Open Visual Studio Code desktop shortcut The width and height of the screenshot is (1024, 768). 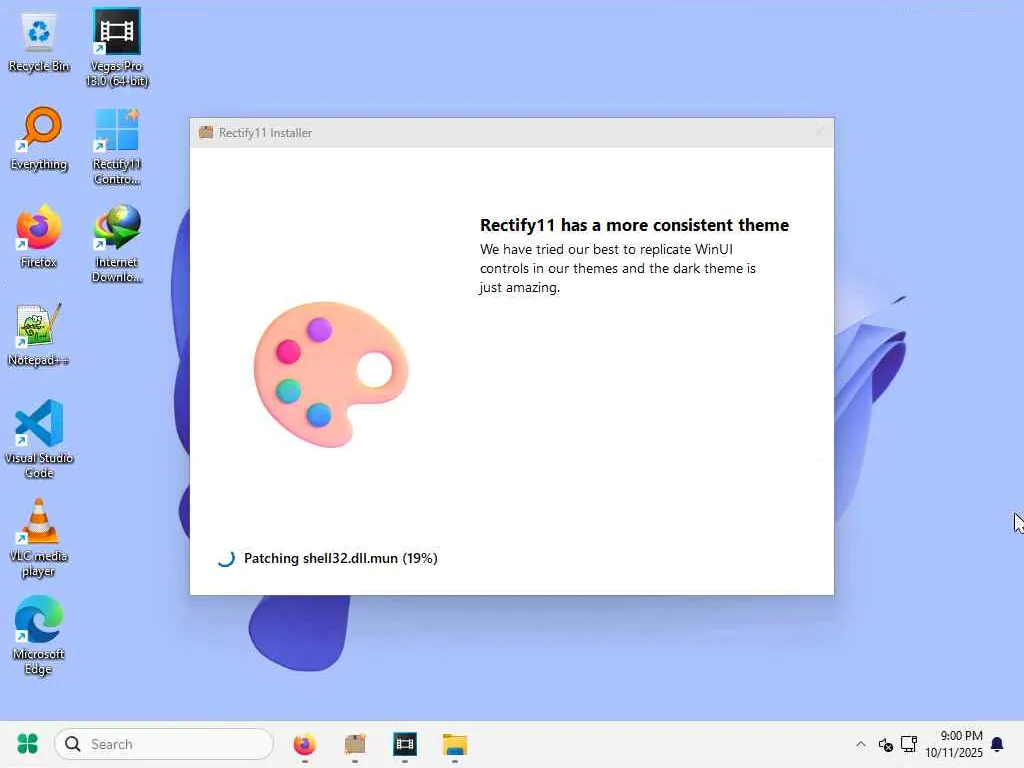pyautogui.click(x=39, y=439)
